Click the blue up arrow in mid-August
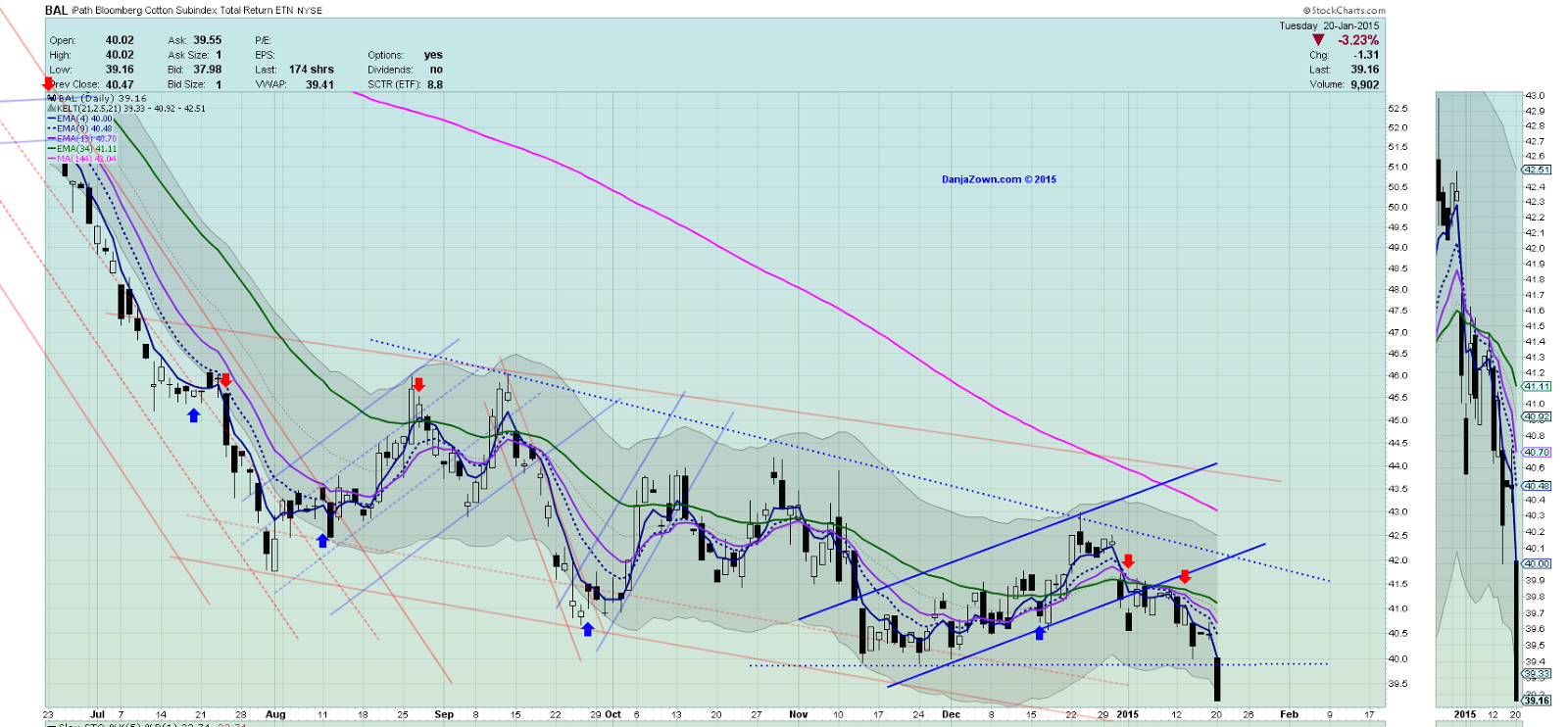Viewport: 1568px width, 727px height. pyautogui.click(x=322, y=540)
